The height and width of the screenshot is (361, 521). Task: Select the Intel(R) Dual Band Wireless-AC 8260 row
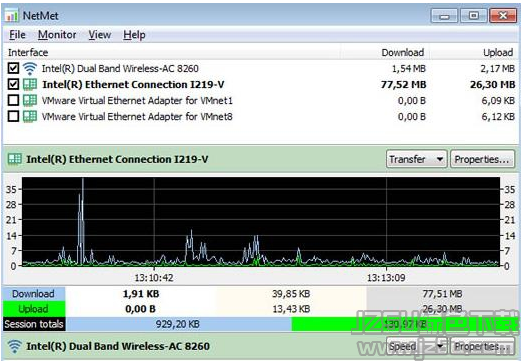coord(261,69)
